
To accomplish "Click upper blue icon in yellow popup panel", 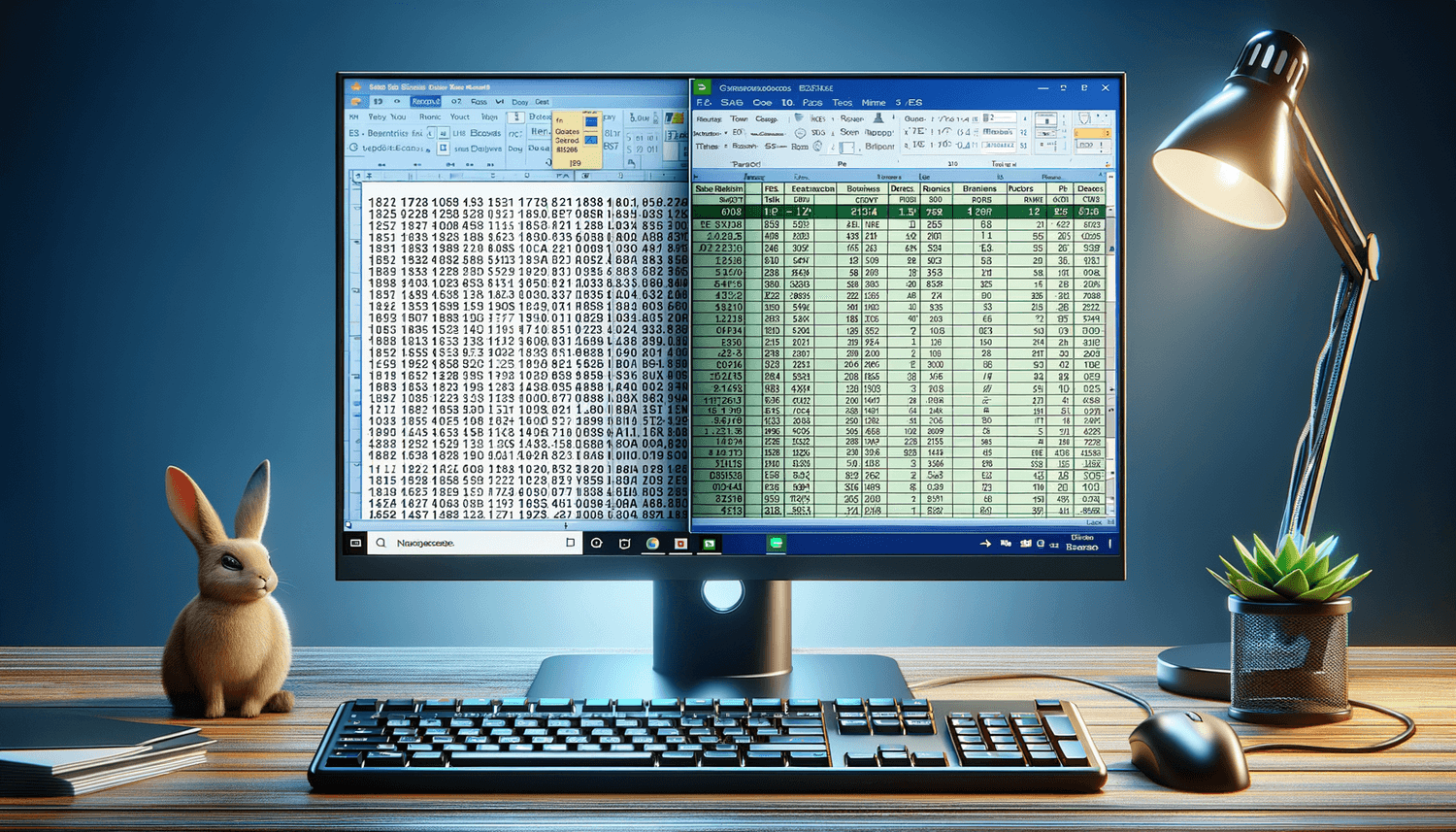I will tap(591, 122).
